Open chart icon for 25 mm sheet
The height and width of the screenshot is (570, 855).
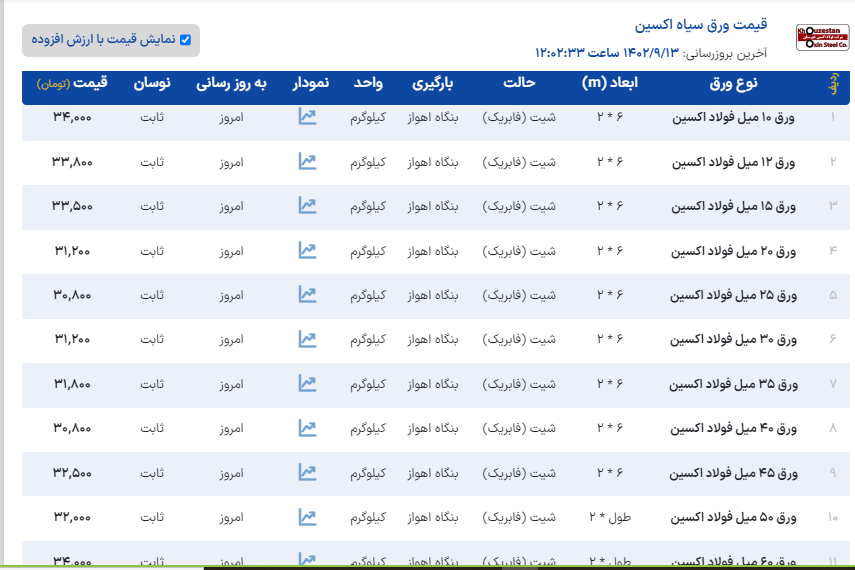307,295
